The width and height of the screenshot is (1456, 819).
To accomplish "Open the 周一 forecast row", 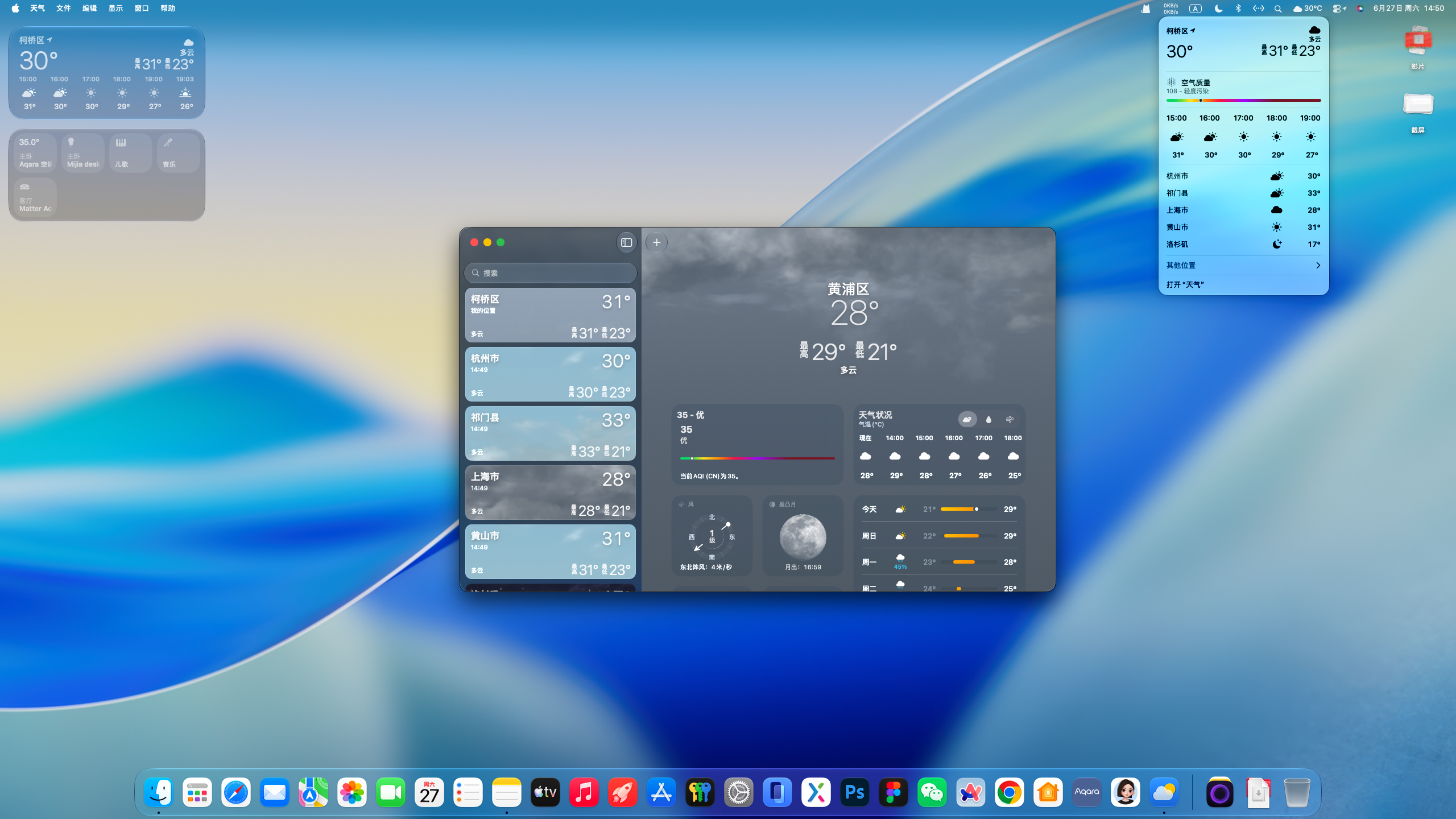I will (939, 562).
